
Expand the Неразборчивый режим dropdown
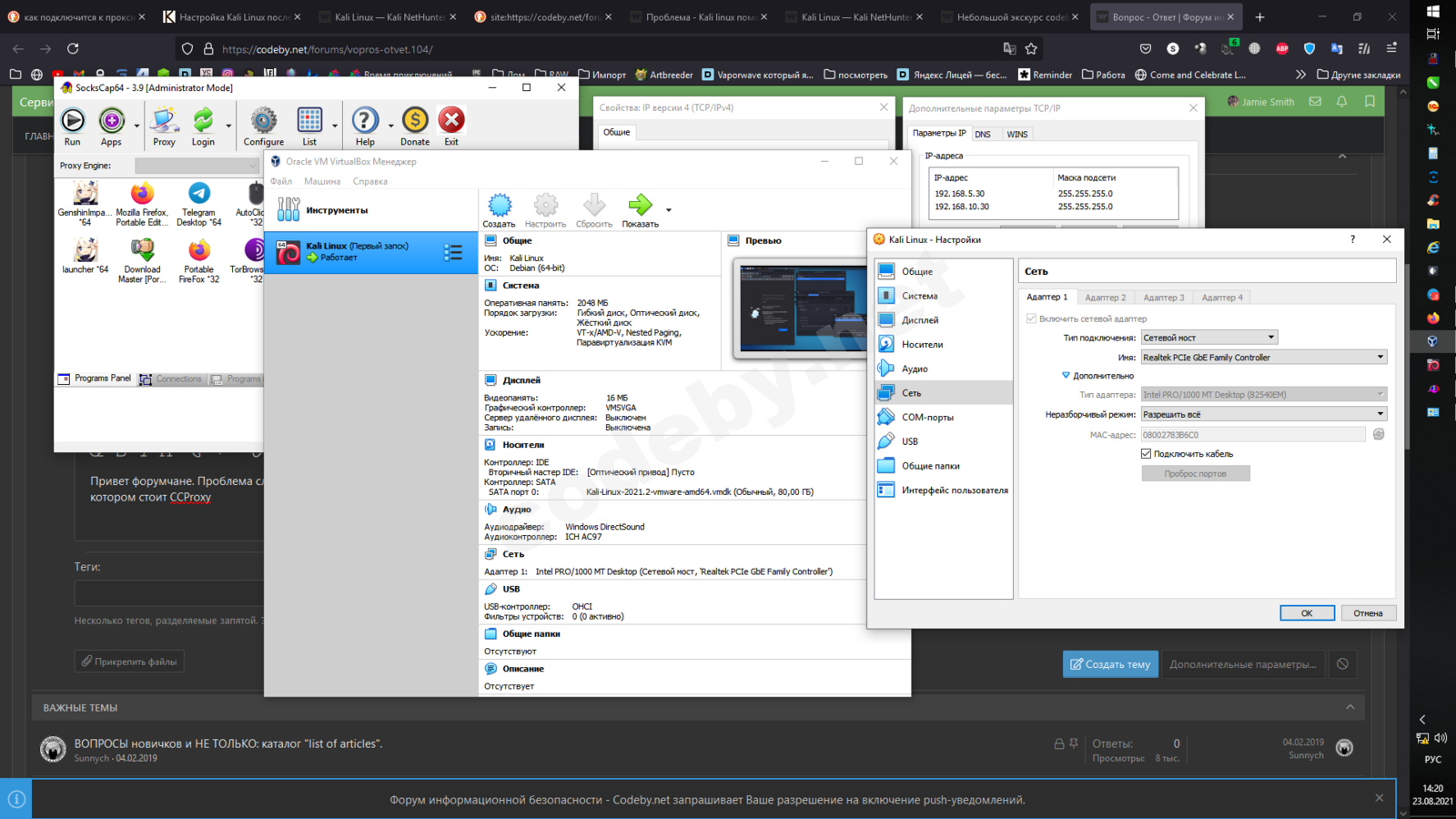pyautogui.click(x=1264, y=414)
